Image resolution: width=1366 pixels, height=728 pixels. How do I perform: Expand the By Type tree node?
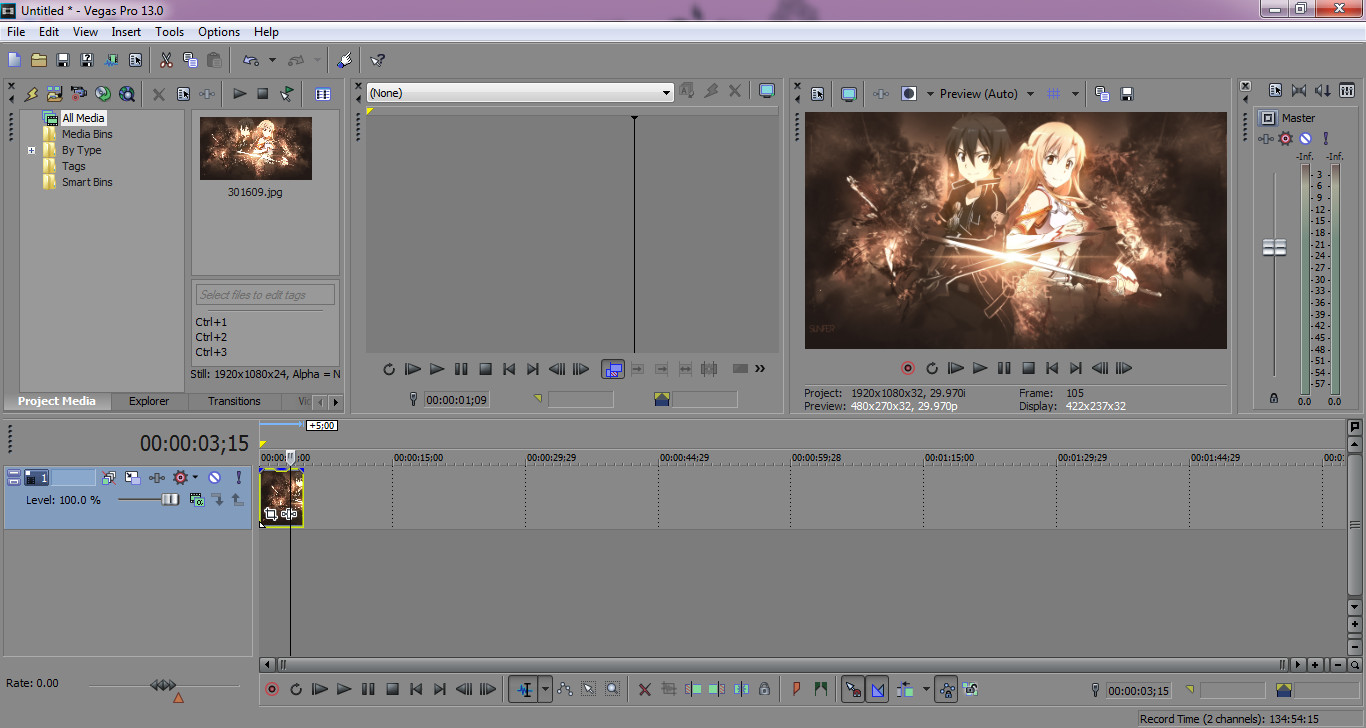(x=31, y=150)
